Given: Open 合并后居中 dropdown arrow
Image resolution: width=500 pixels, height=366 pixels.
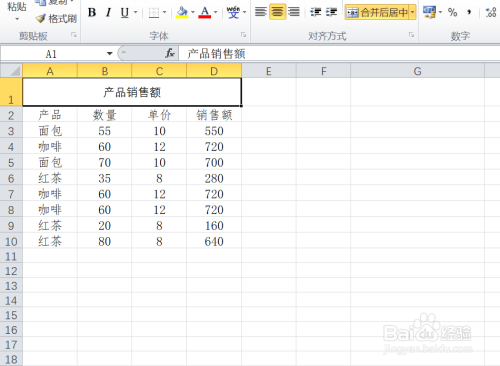Looking at the screenshot, I should (x=413, y=13).
